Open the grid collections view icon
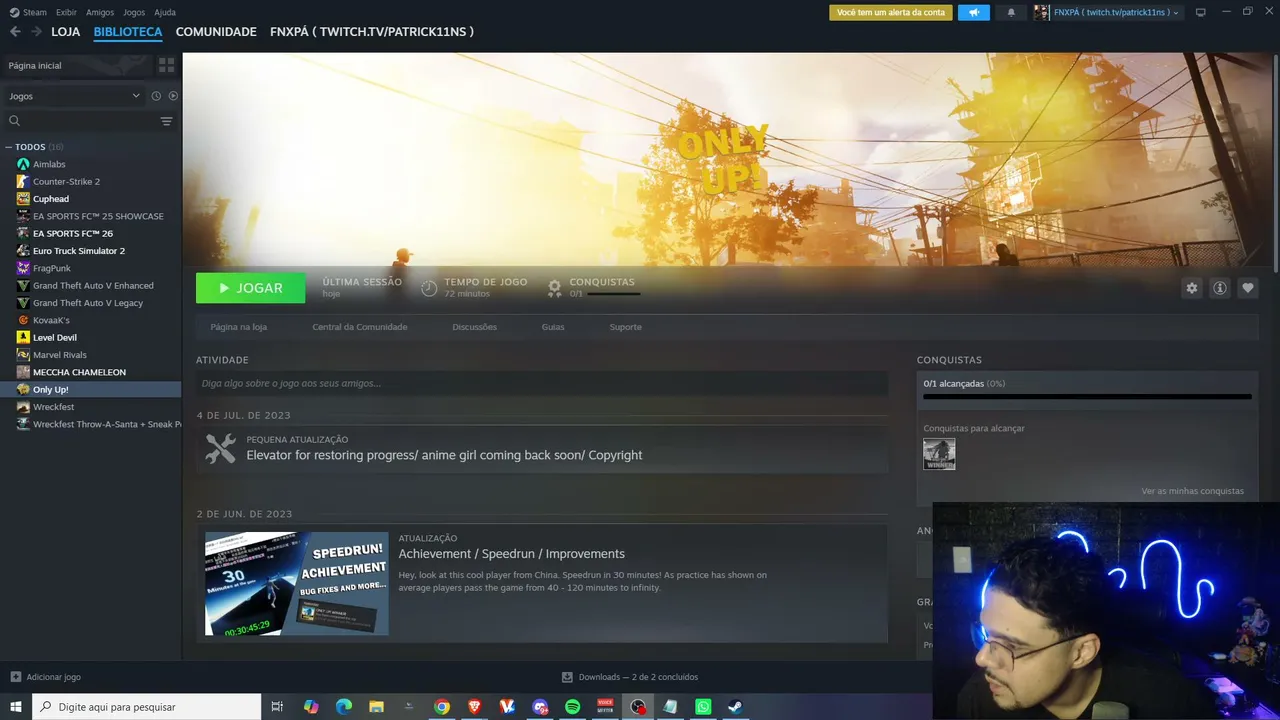Image resolution: width=1280 pixels, height=720 pixels. click(166, 65)
